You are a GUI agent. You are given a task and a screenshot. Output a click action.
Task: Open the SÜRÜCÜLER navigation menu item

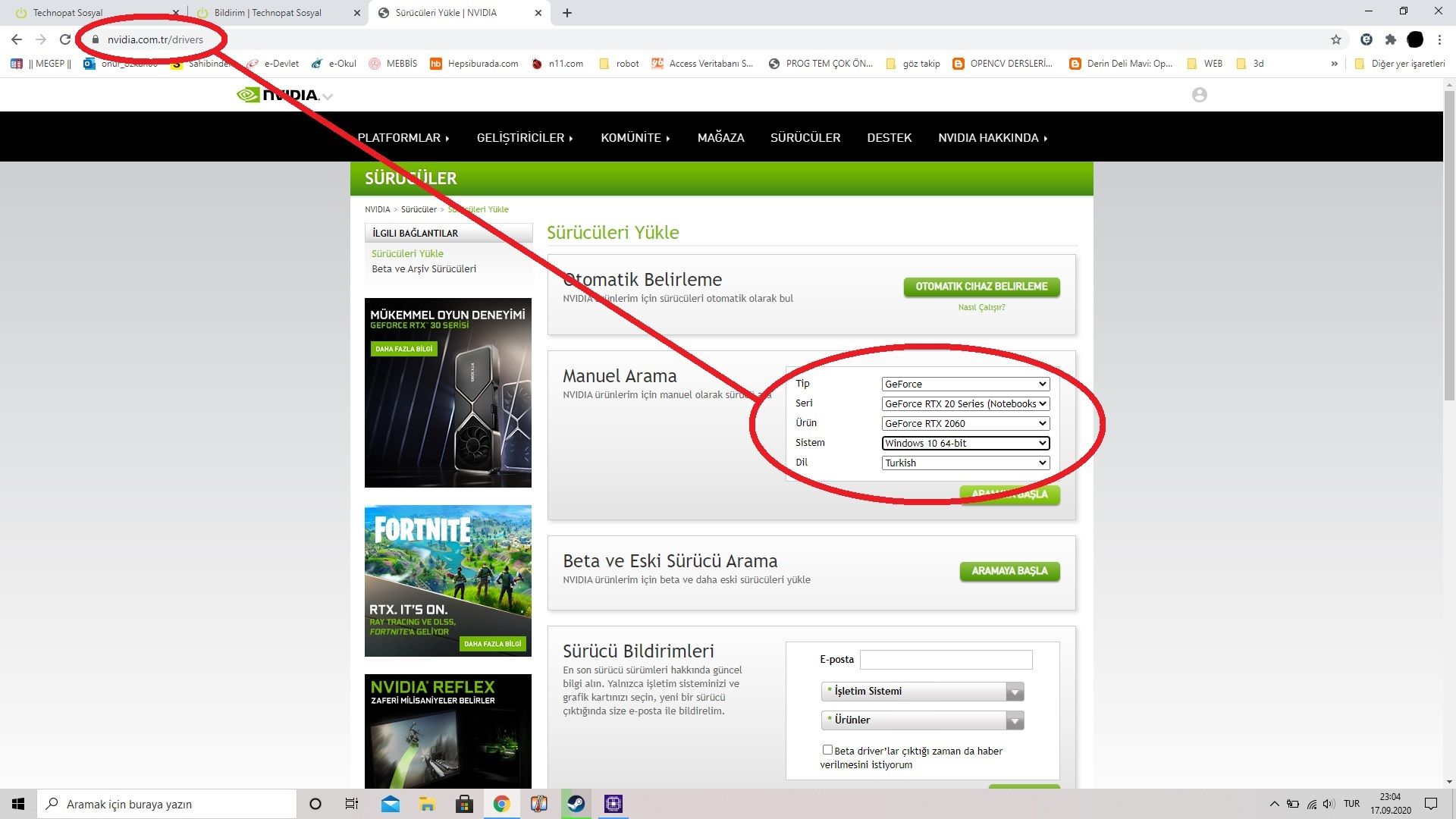tap(805, 137)
